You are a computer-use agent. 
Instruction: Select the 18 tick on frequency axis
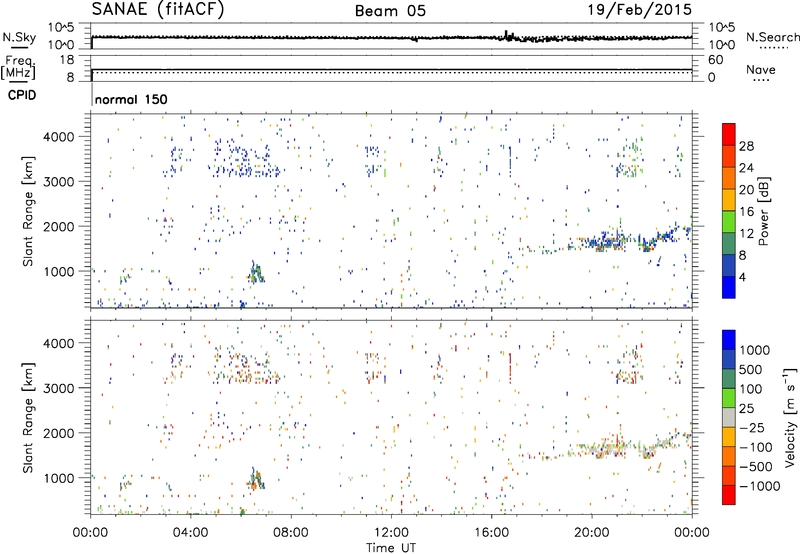click(67, 60)
